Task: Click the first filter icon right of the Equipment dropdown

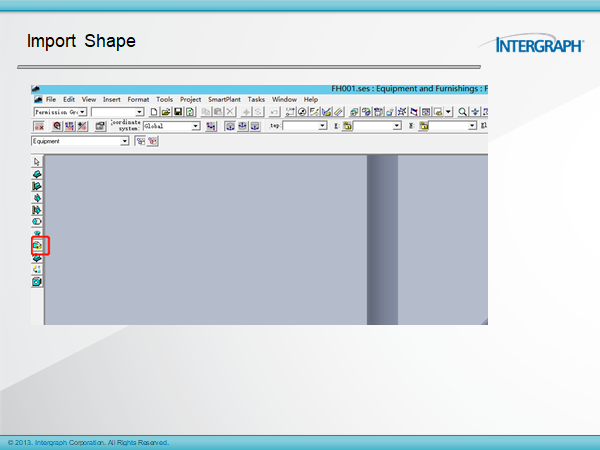Action: point(141,141)
